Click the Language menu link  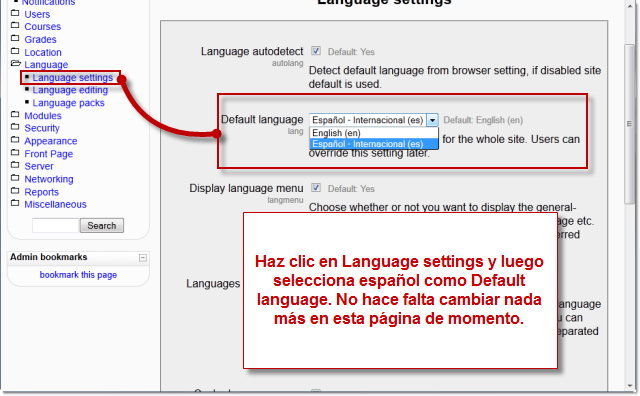[x=46, y=65]
